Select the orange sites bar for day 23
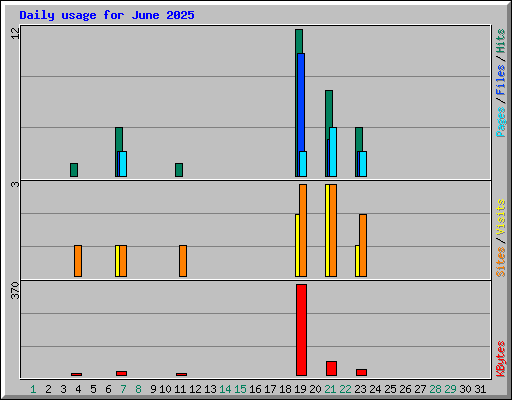Image resolution: width=512 pixels, height=400 pixels. (x=363, y=246)
